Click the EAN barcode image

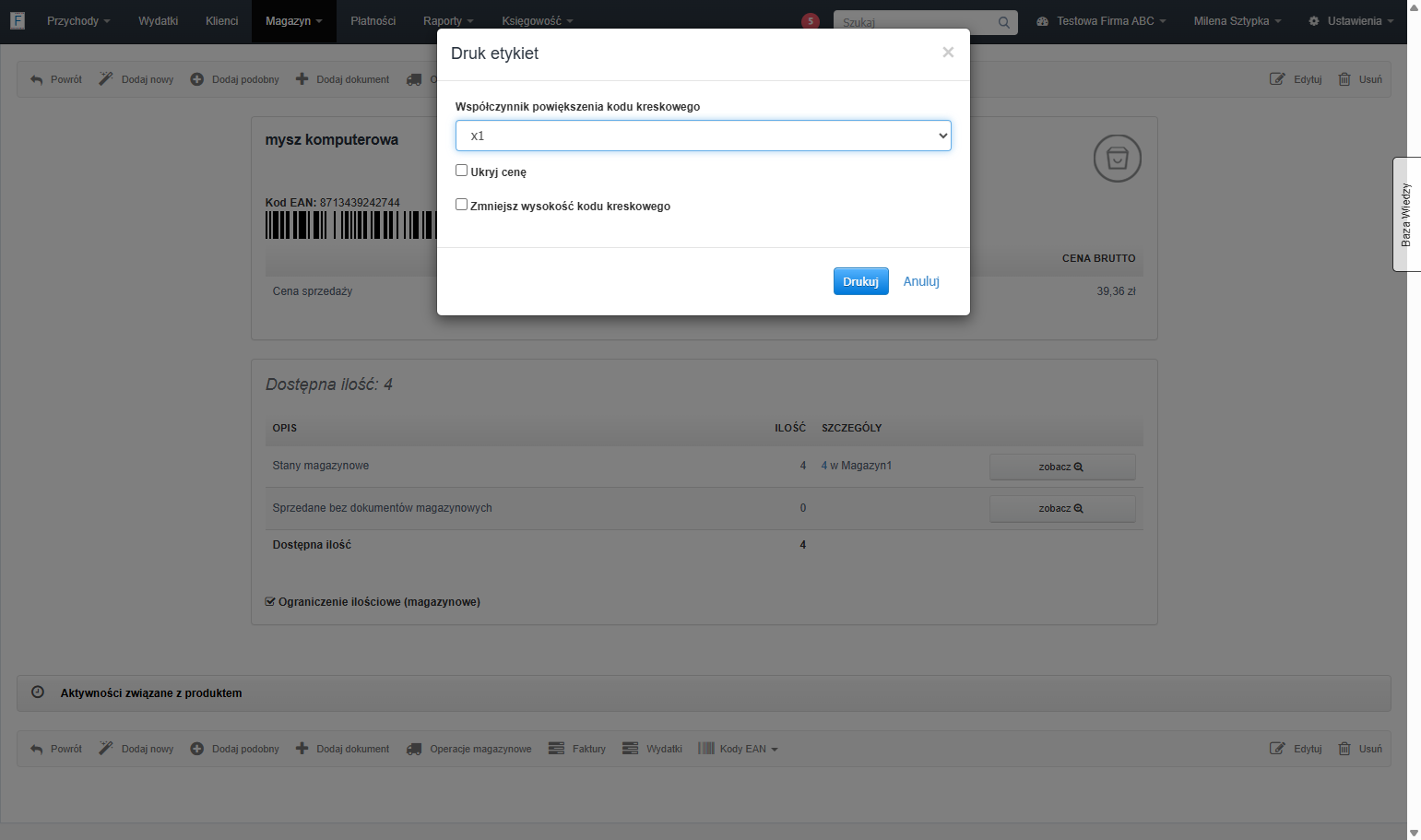pyautogui.click(x=350, y=225)
